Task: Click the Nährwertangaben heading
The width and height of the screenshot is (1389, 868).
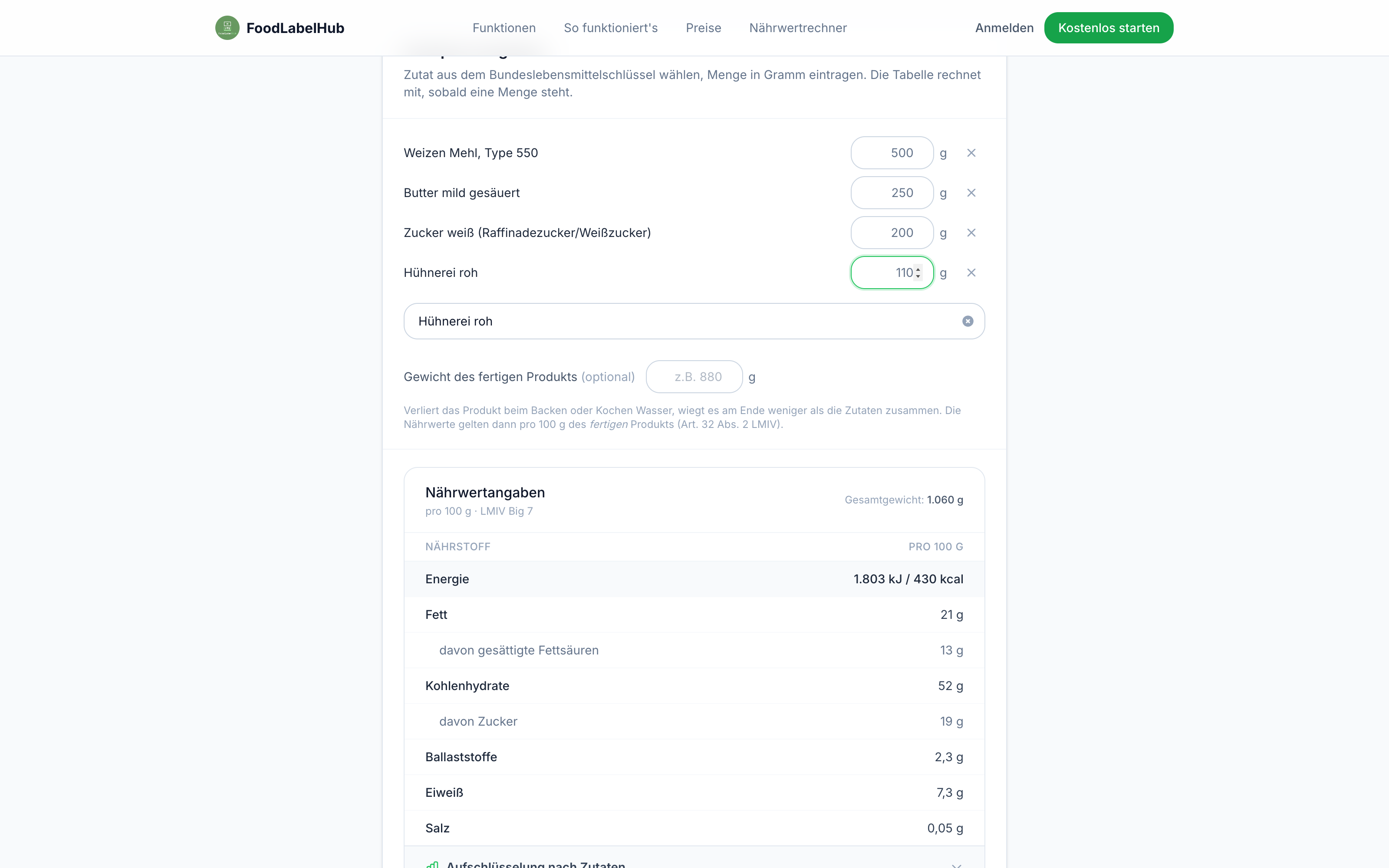Action: 485,492
